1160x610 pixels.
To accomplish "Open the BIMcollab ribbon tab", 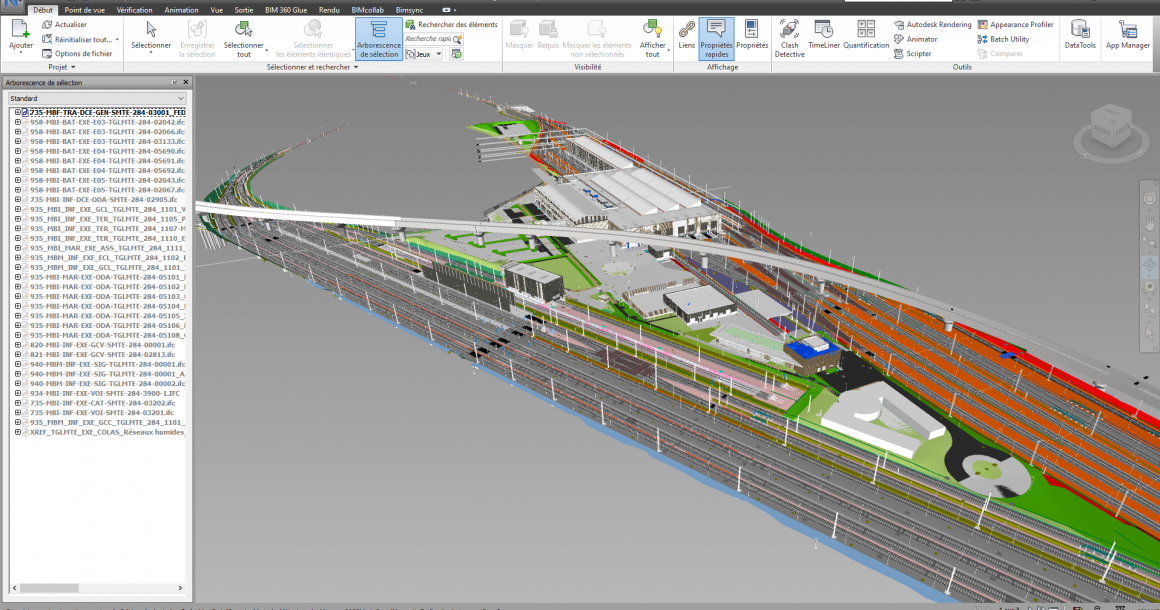I will [368, 10].
